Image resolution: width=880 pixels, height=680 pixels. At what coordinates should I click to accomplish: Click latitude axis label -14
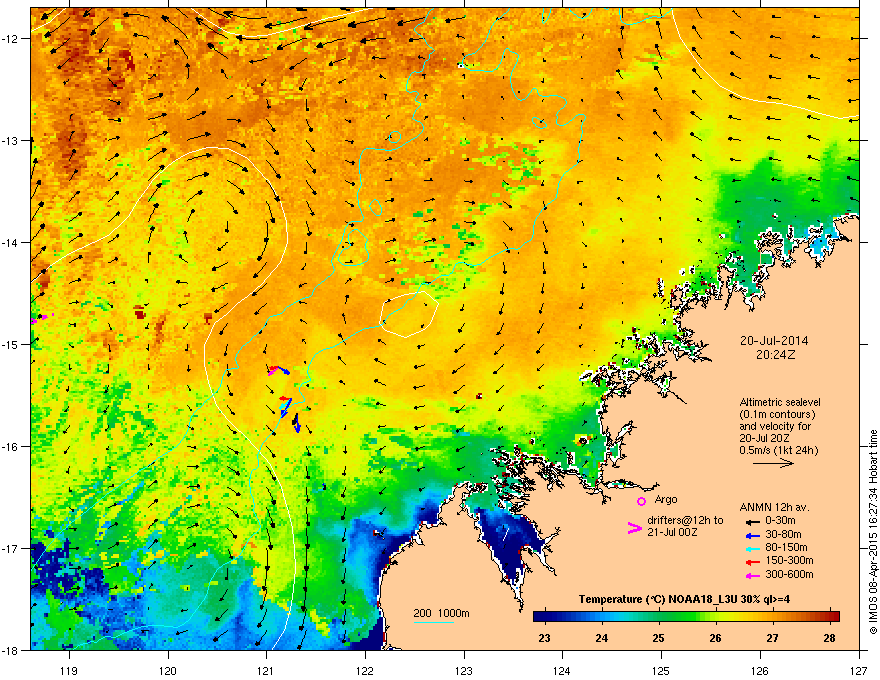10,242
